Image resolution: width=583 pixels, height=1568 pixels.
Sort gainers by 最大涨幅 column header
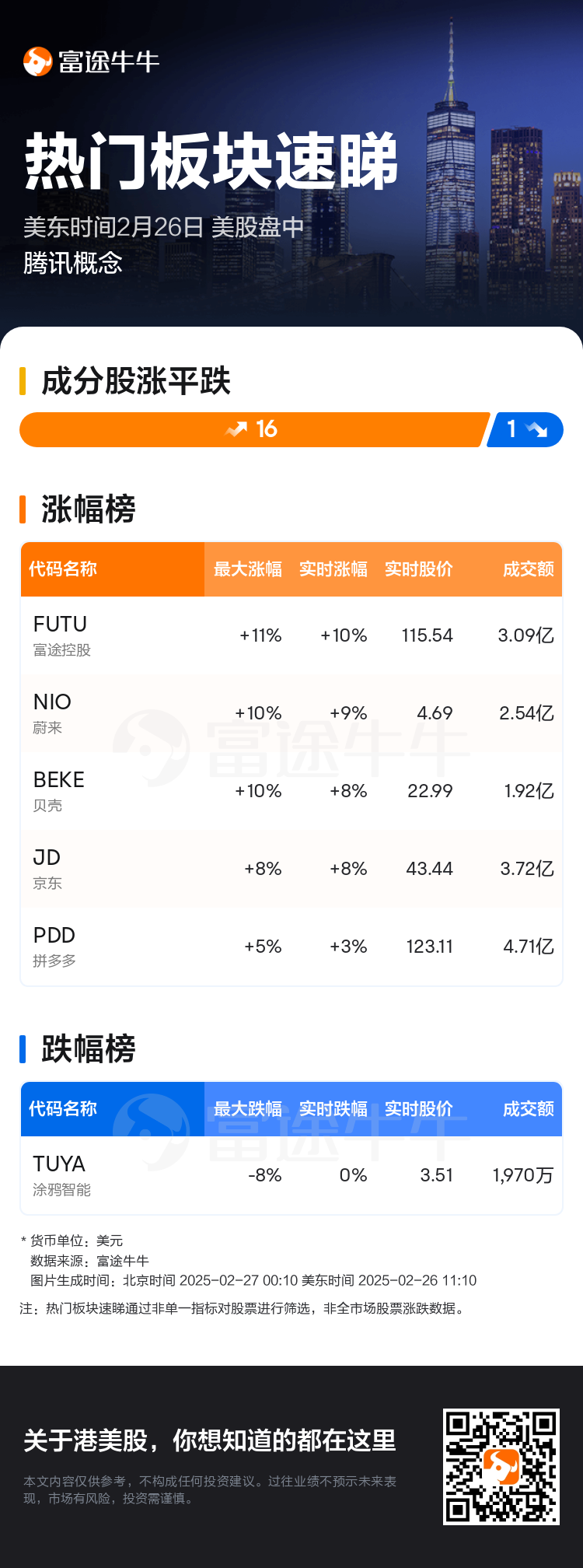click(248, 569)
